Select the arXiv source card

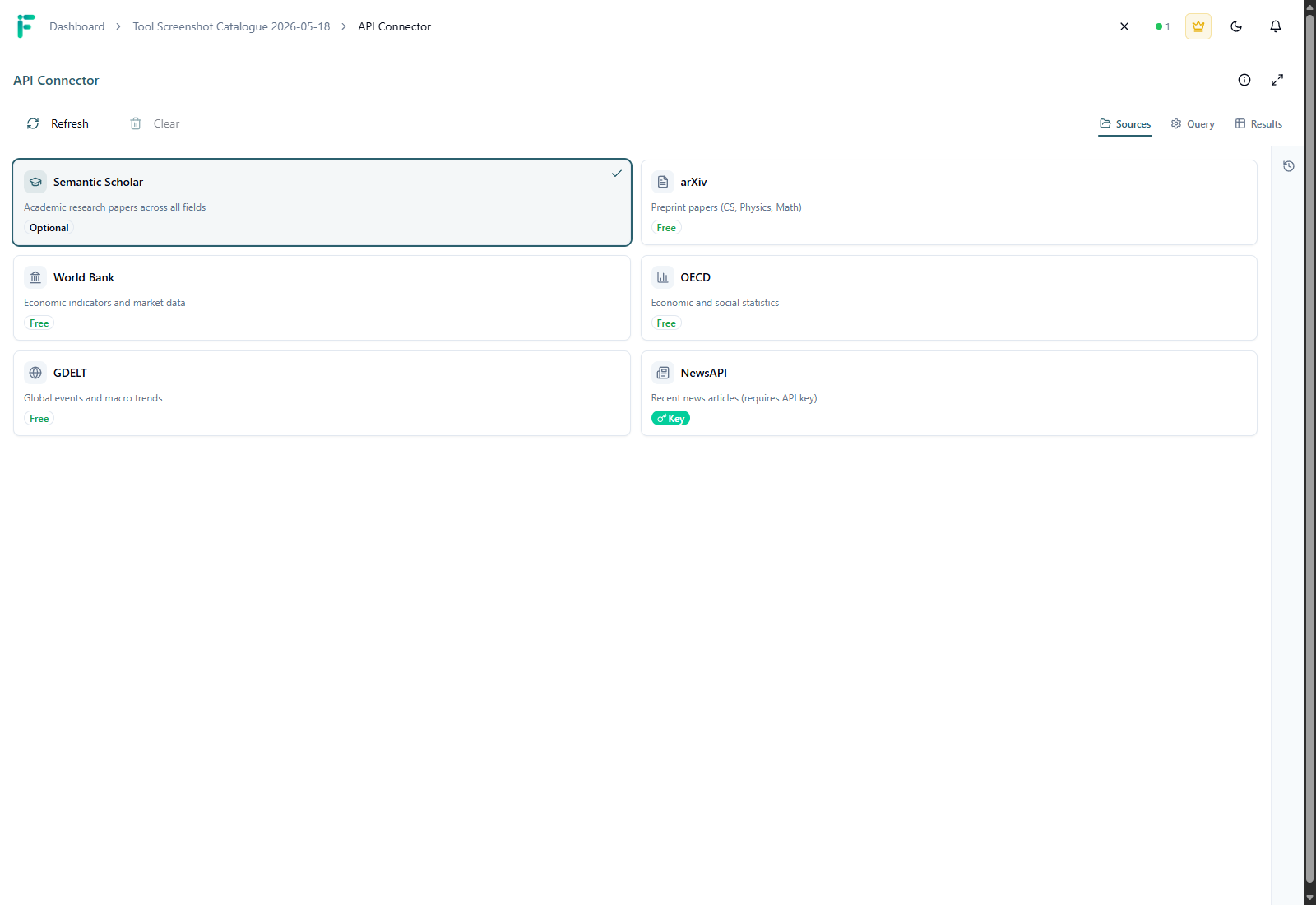coord(948,202)
